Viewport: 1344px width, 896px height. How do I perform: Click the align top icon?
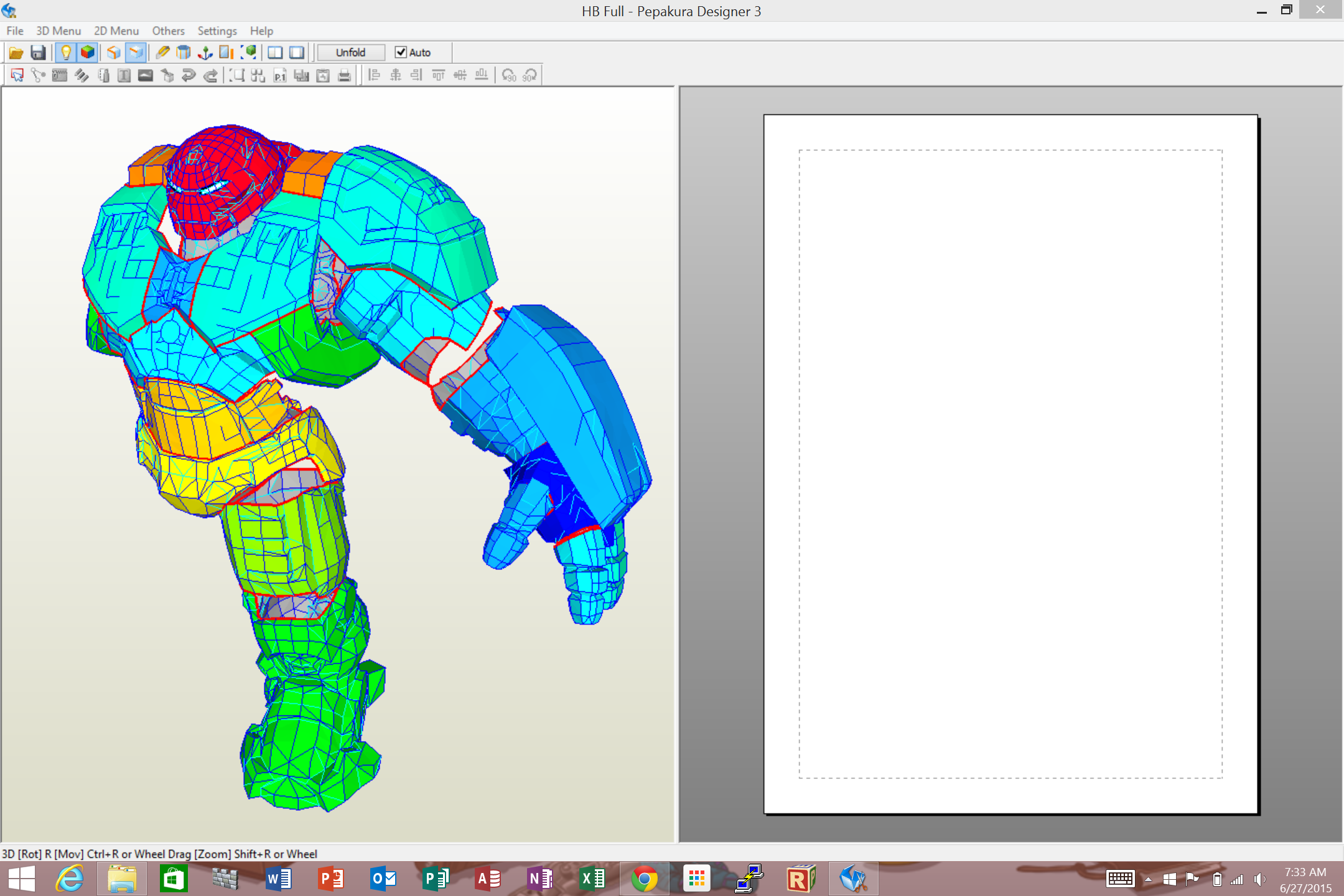pyautogui.click(x=439, y=75)
